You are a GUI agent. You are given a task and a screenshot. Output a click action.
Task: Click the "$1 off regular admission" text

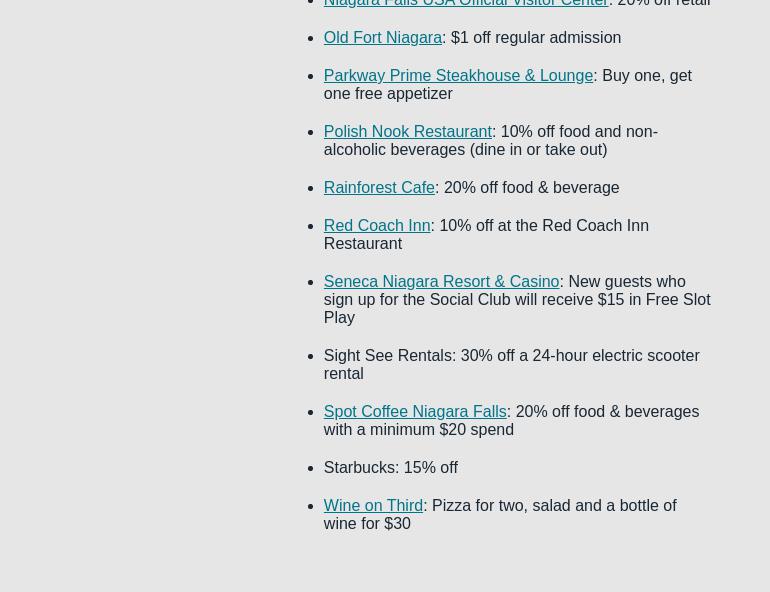535,38
